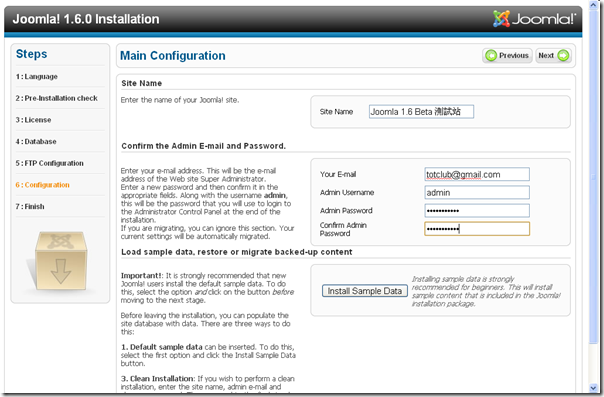
Task: Click the '3. Clean Installation' paragraph
Action: 207,383
